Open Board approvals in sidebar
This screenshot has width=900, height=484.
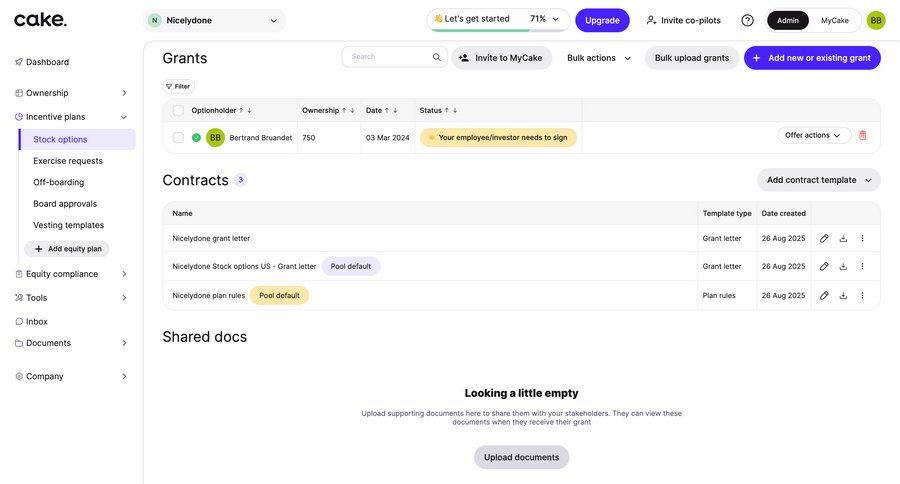[x=65, y=204]
